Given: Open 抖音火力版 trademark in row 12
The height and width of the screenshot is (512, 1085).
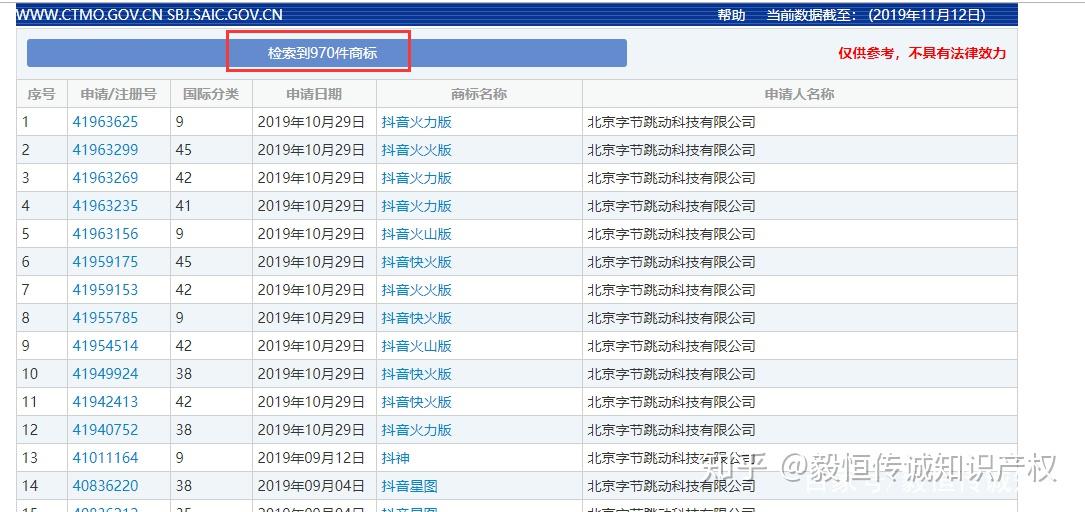Looking at the screenshot, I should tap(417, 430).
